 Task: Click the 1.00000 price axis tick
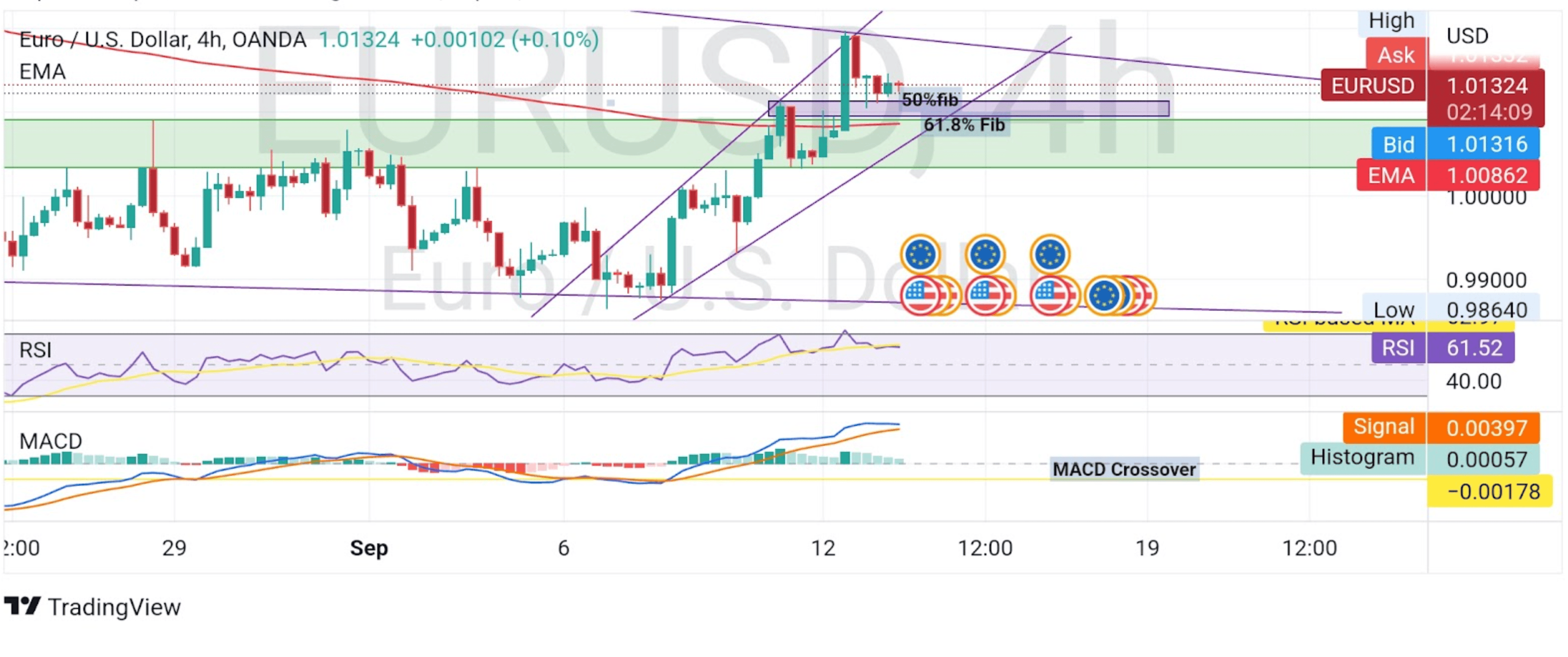(1486, 197)
